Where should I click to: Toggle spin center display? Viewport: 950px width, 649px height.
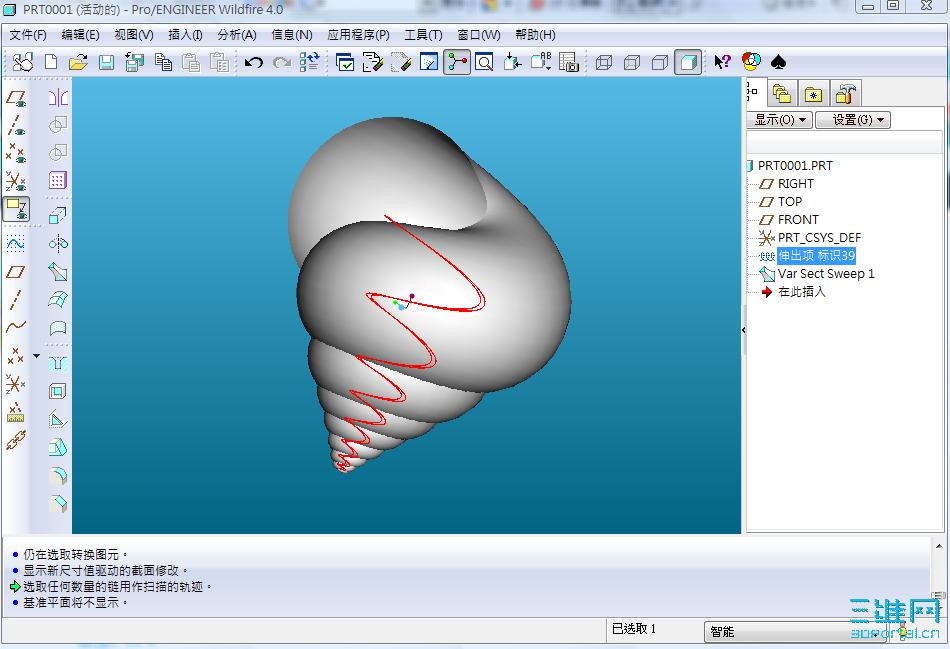457,62
